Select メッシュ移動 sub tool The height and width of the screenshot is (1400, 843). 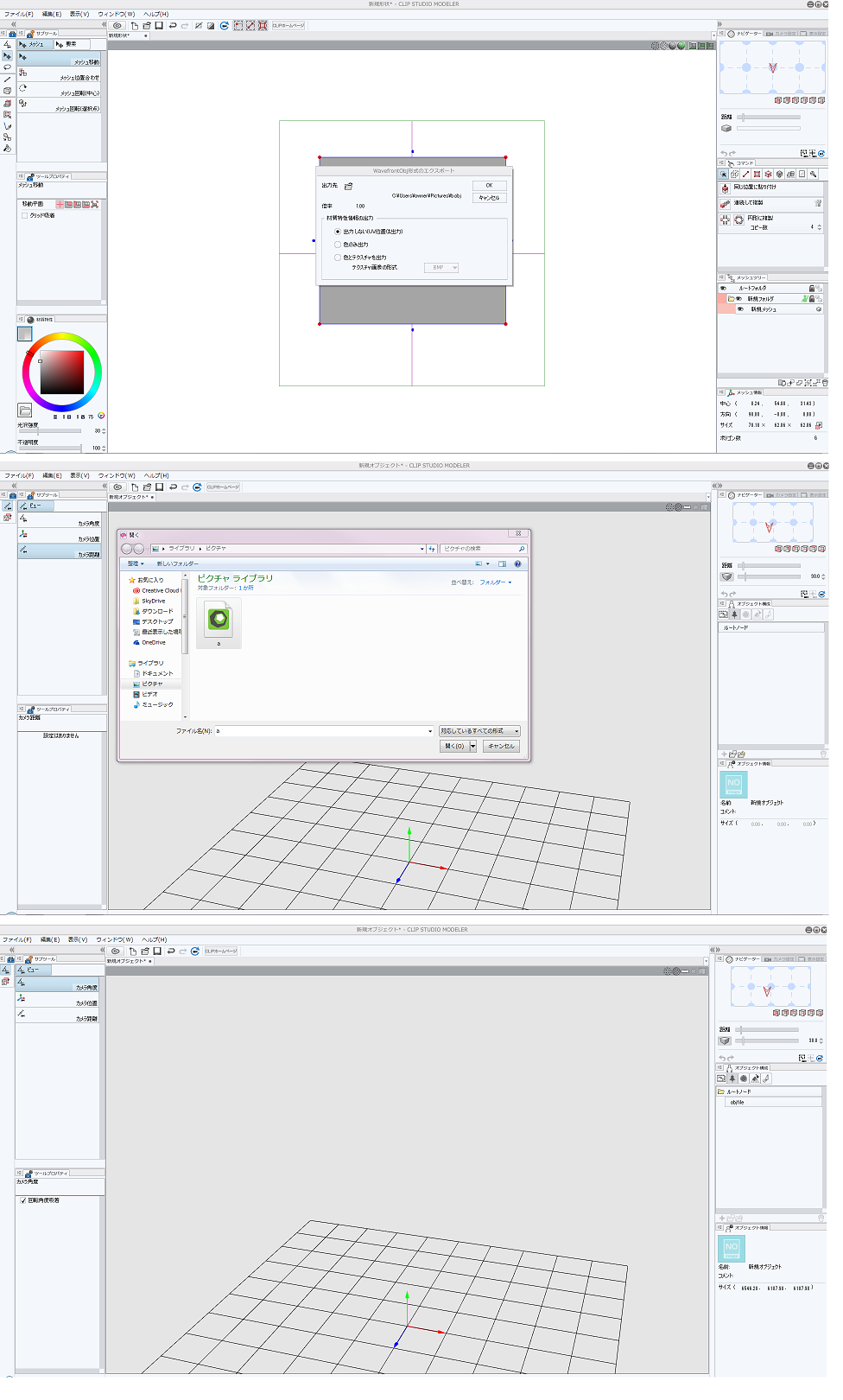(x=59, y=59)
